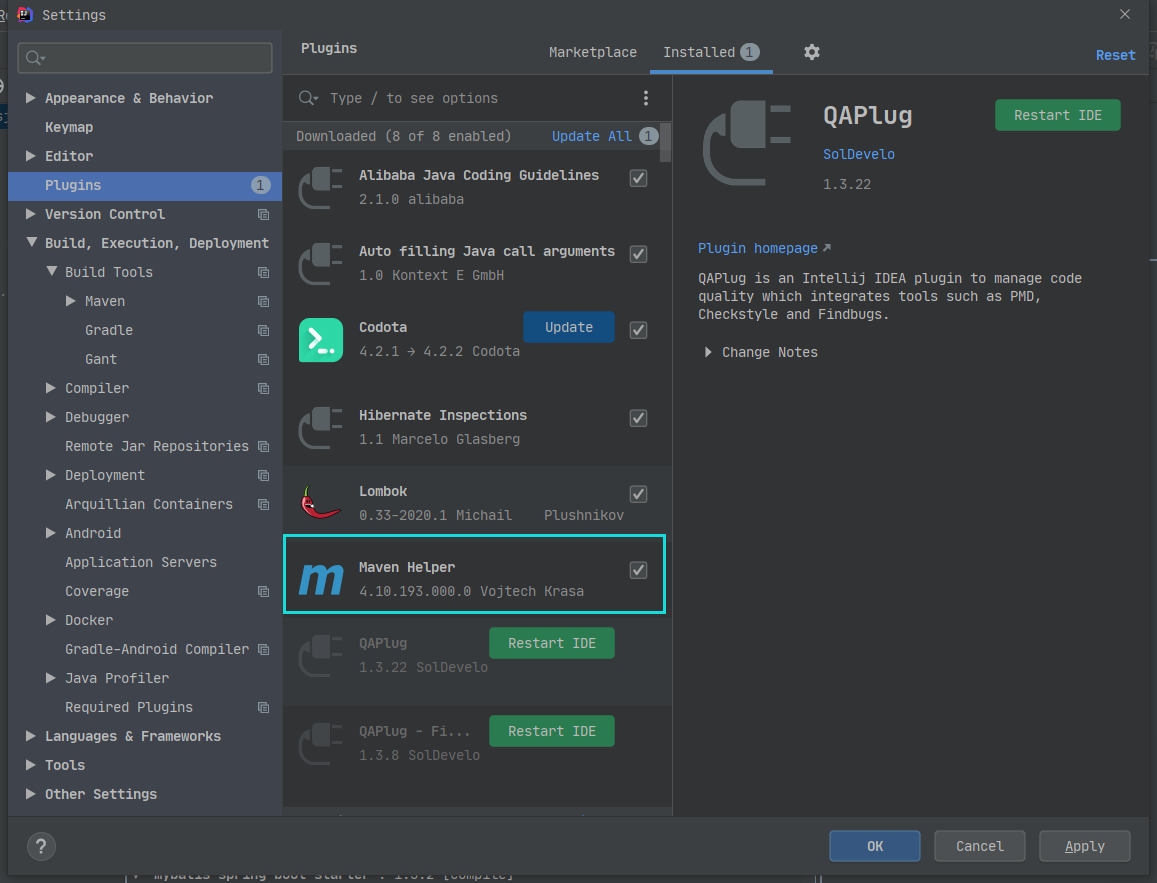This screenshot has height=883, width=1157.
Task: Click the project-level icon next to Deployment
Action: [263, 476]
